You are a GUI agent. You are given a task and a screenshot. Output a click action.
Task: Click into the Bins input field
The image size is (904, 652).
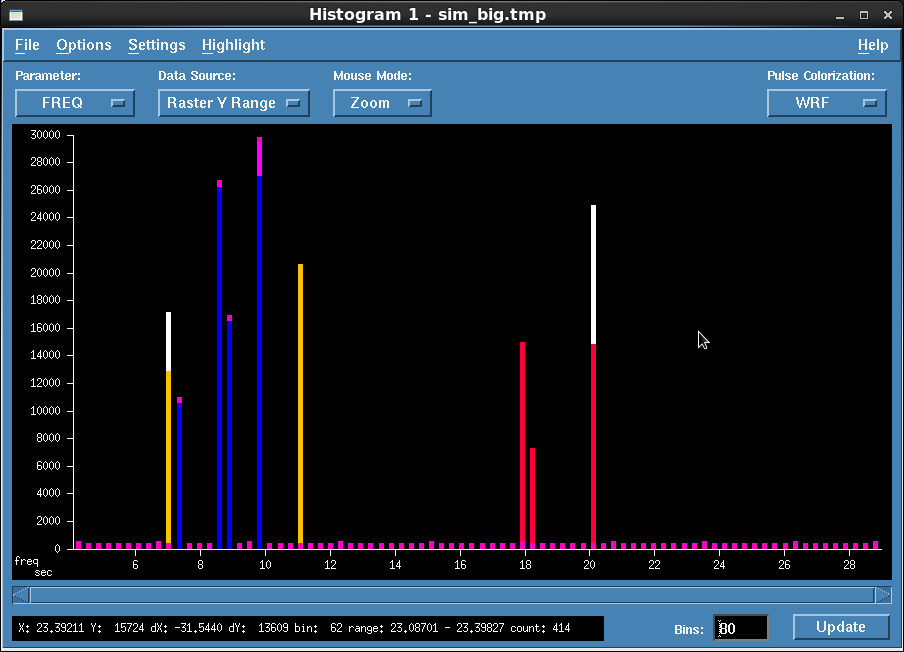click(x=740, y=628)
